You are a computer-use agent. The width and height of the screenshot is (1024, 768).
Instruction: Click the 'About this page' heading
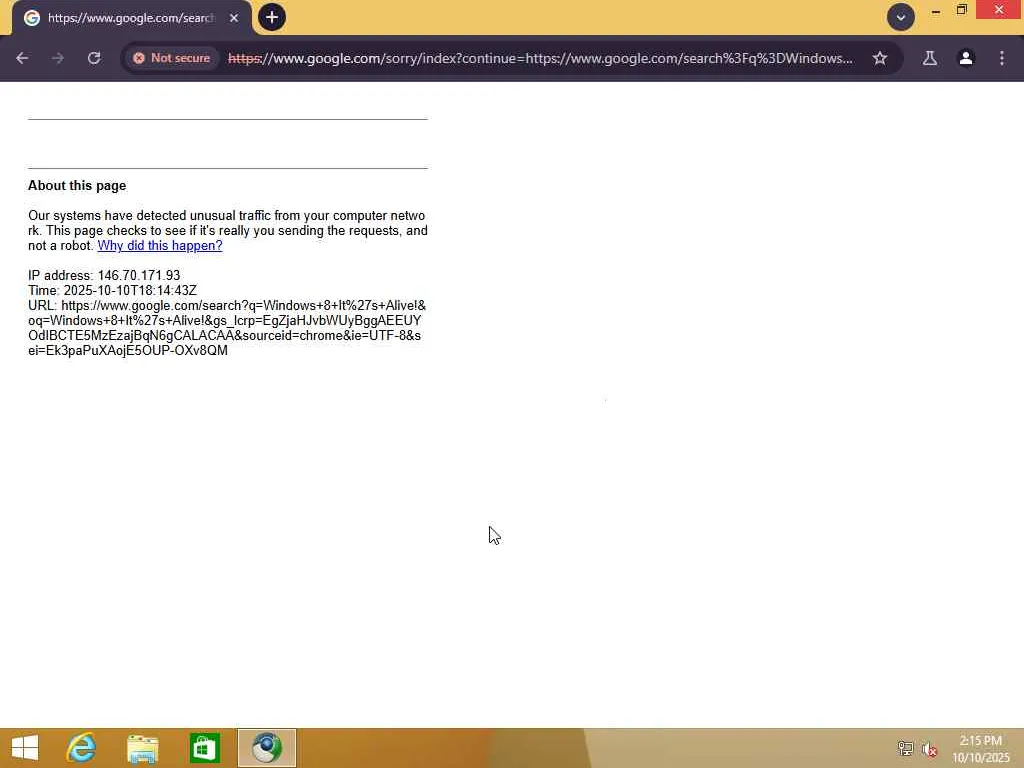[77, 185]
